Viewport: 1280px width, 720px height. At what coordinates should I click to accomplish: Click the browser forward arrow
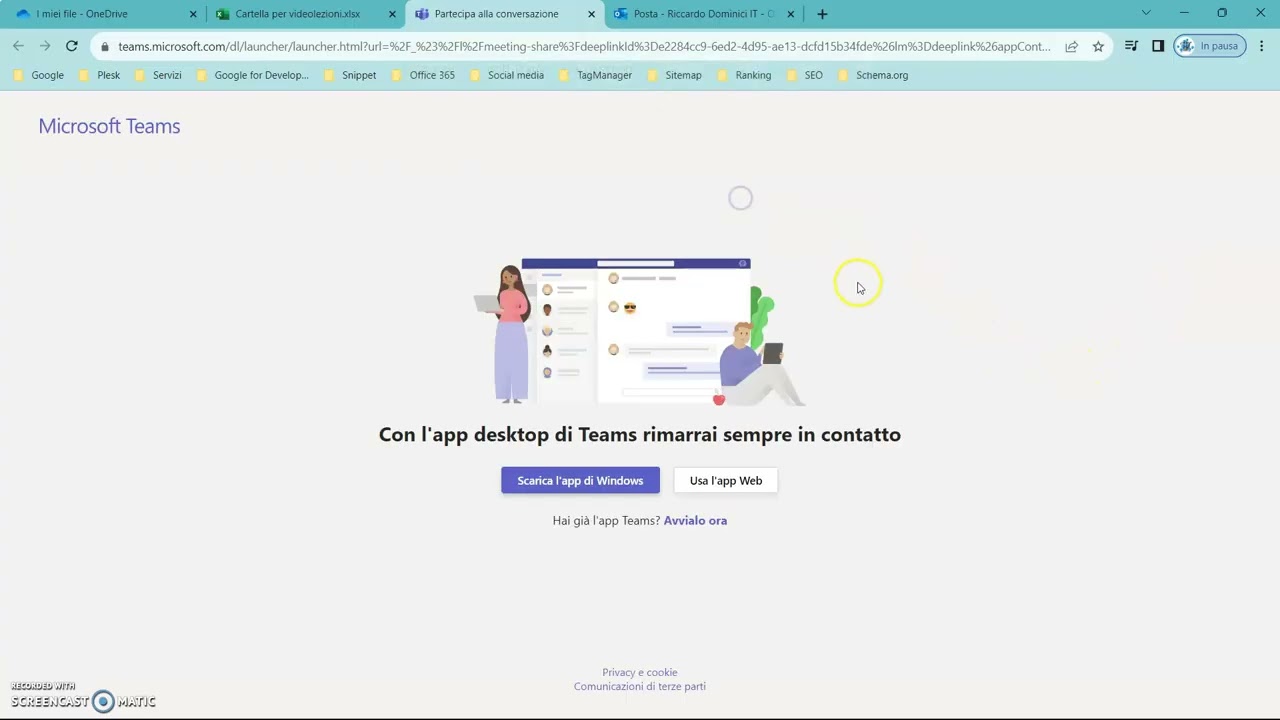(x=45, y=46)
